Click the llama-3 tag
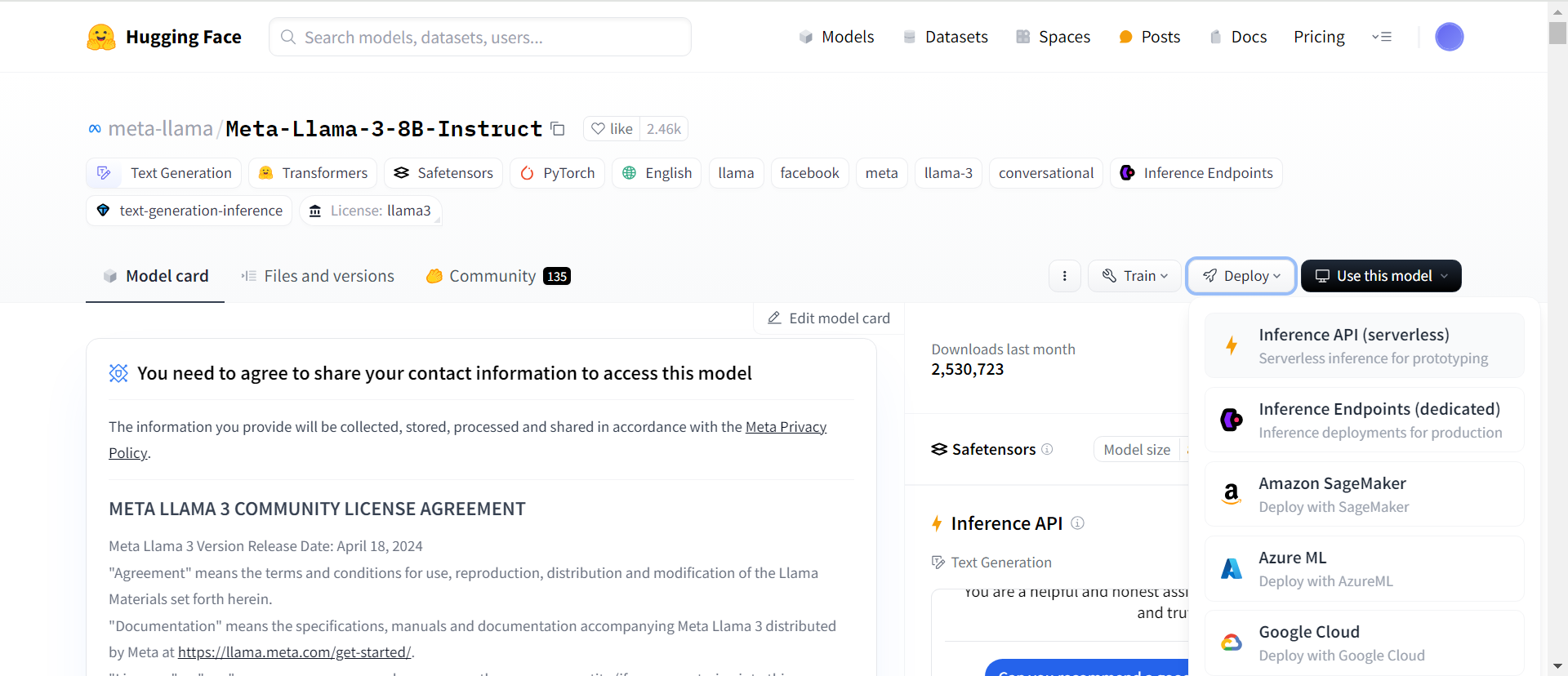Image resolution: width=1568 pixels, height=676 pixels. click(948, 173)
